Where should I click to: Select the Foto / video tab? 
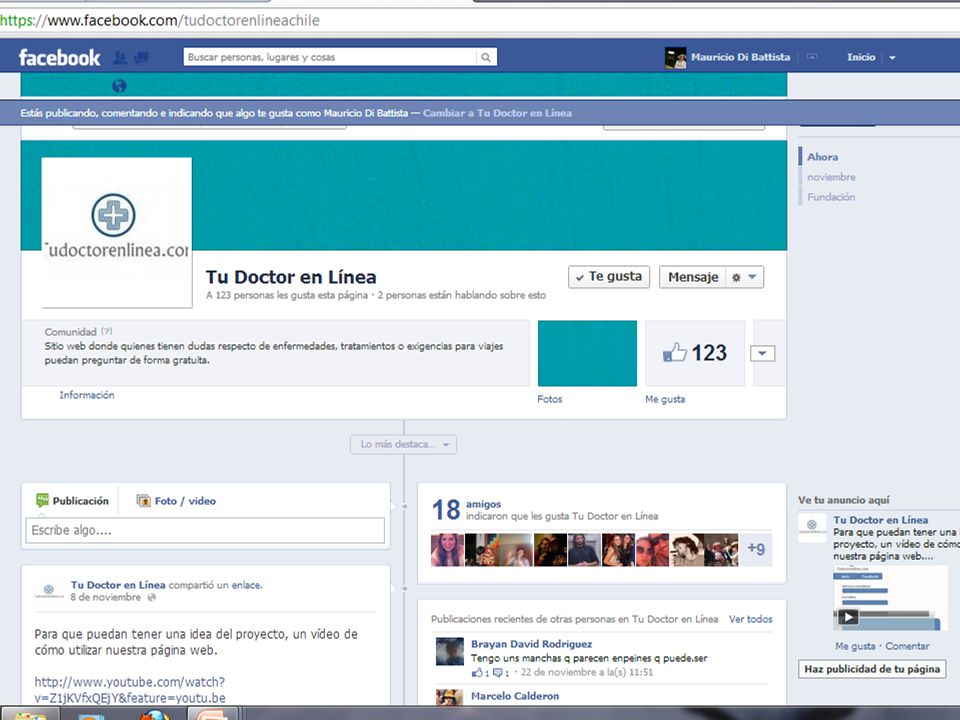[176, 501]
